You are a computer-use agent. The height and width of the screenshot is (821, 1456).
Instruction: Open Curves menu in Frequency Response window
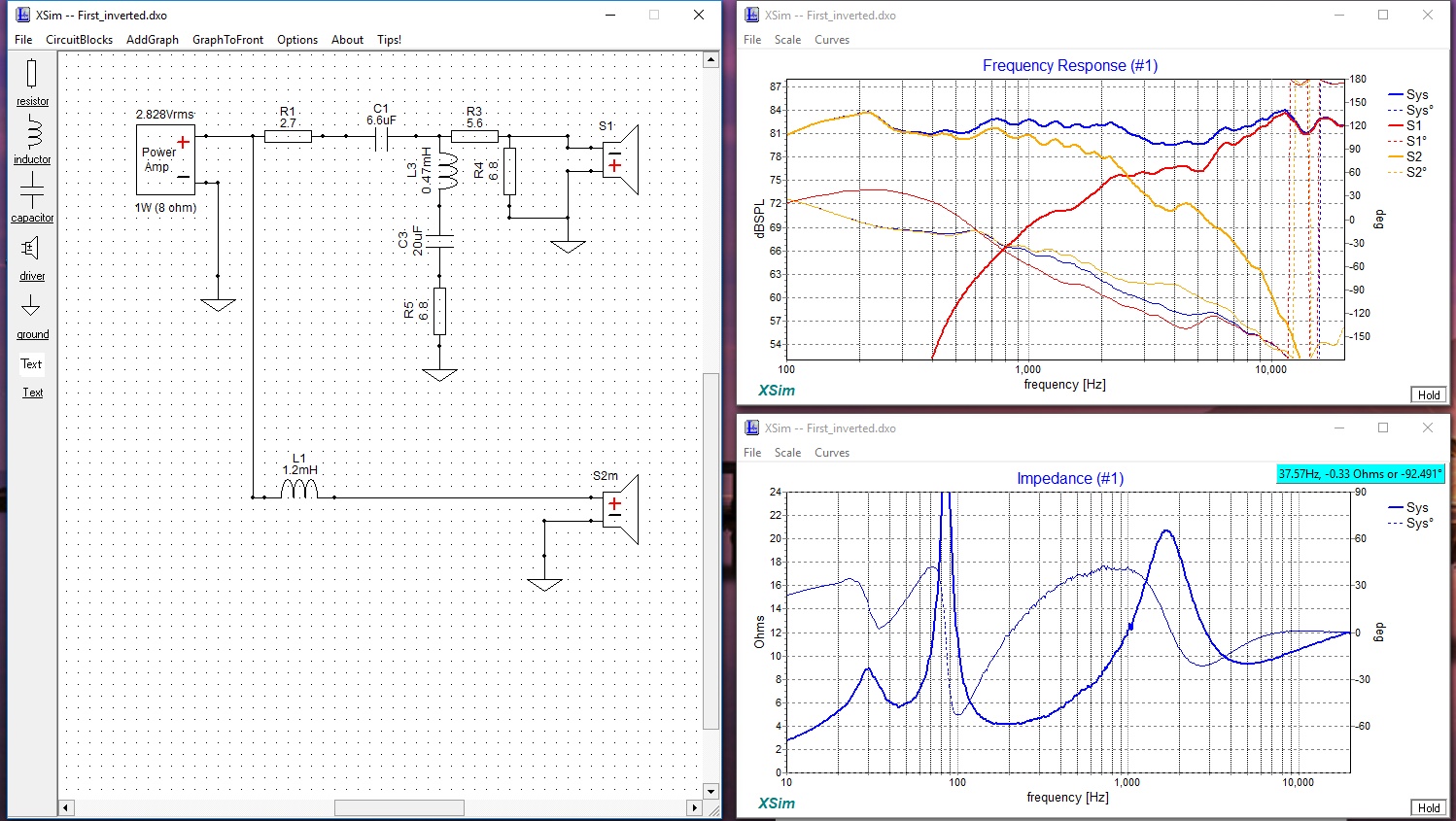click(x=832, y=40)
